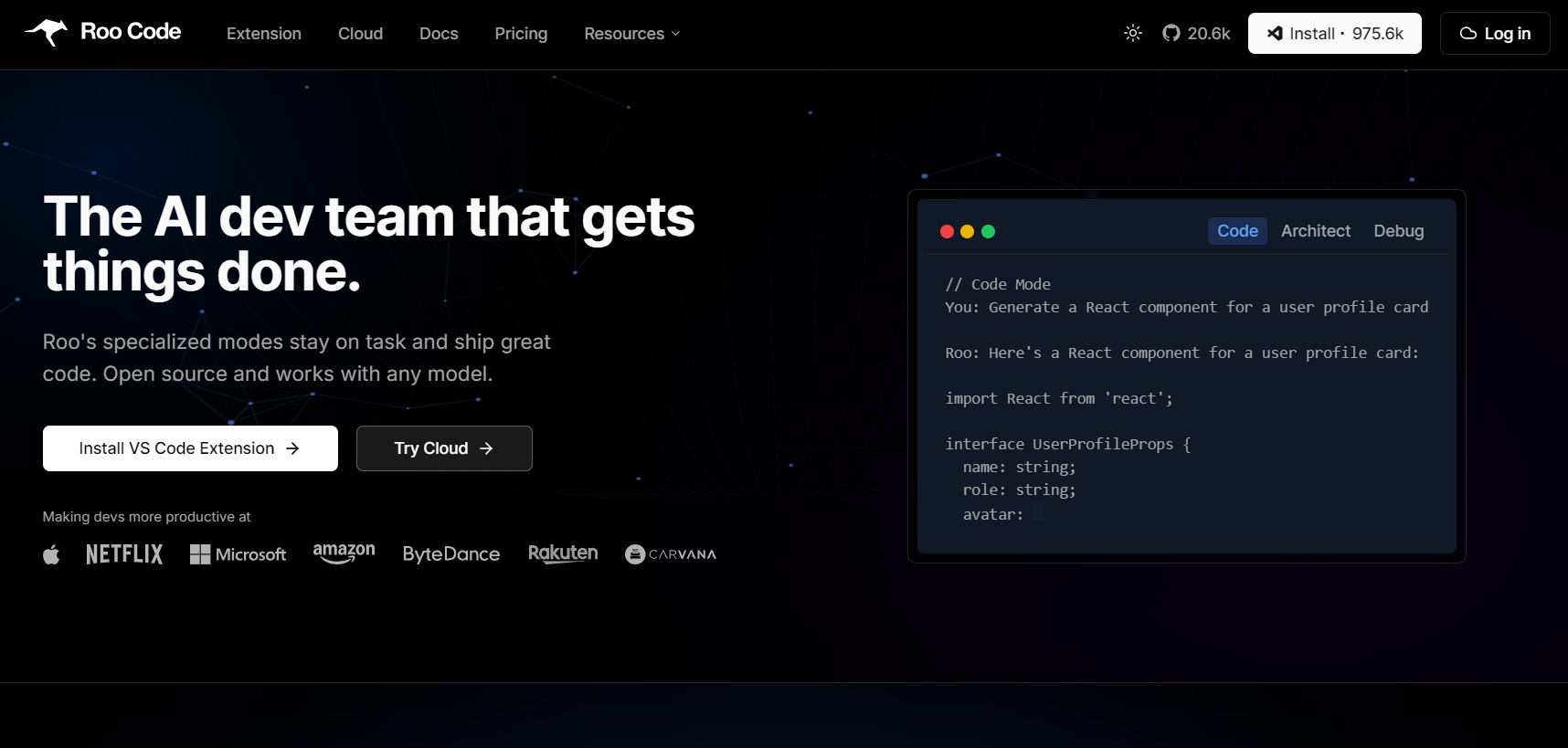Click the Apple logo icon
This screenshot has width=1568, height=748.
pos(51,554)
